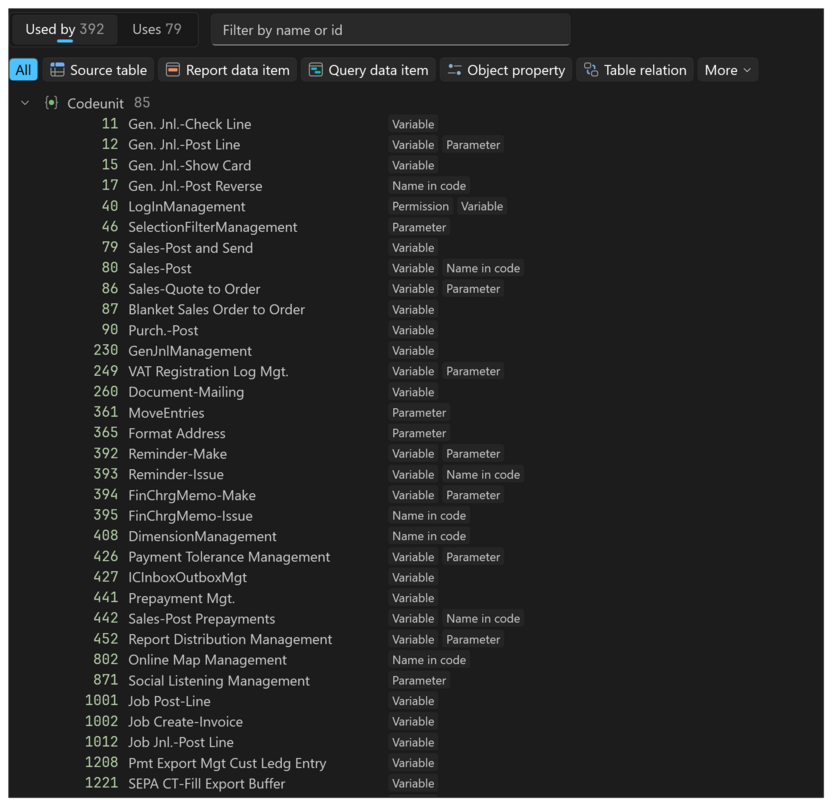This screenshot has height=802, width=832.
Task: Select Prepayment Mgt. codeunit
Action: point(181,599)
